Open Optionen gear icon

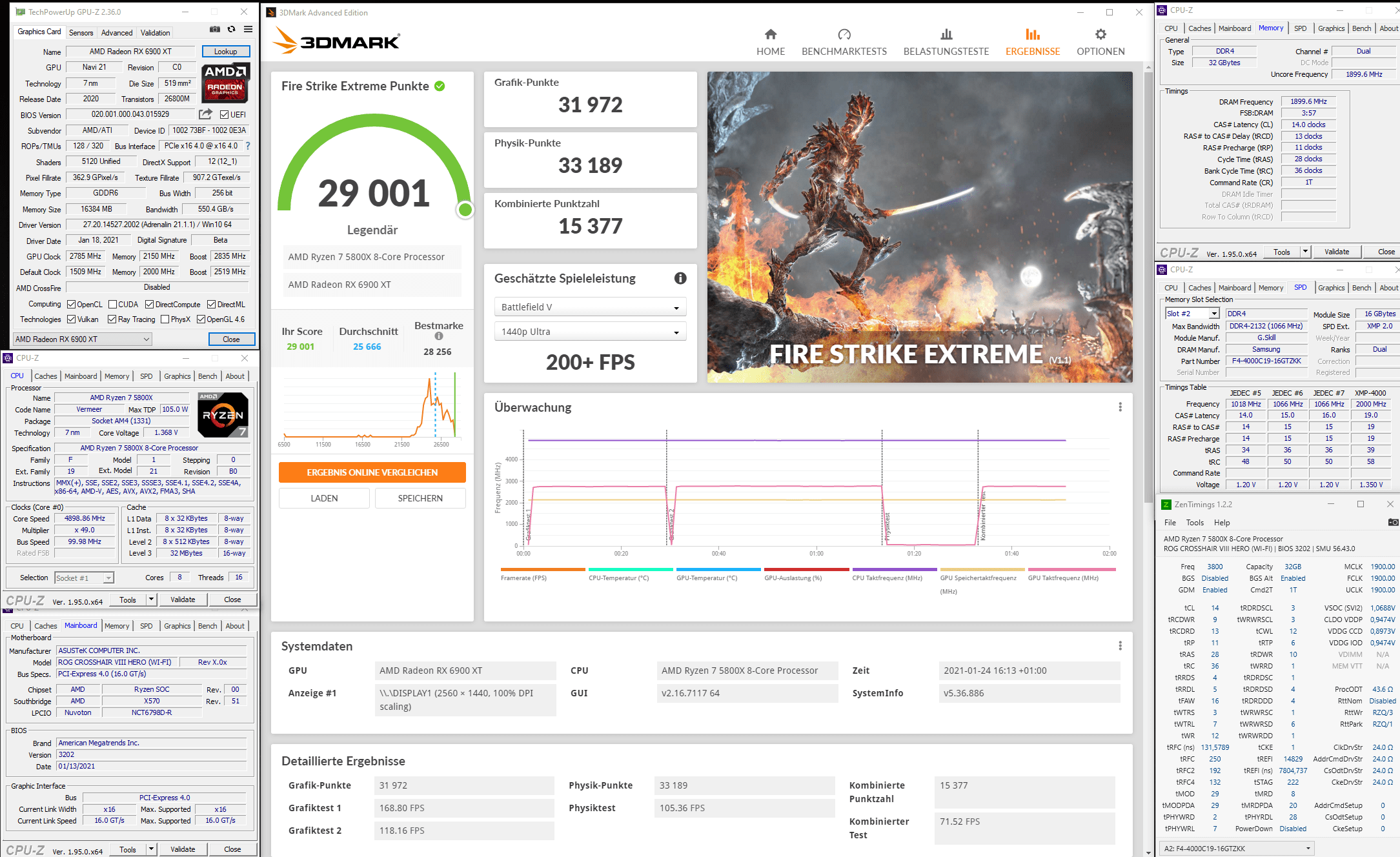click(x=1101, y=34)
